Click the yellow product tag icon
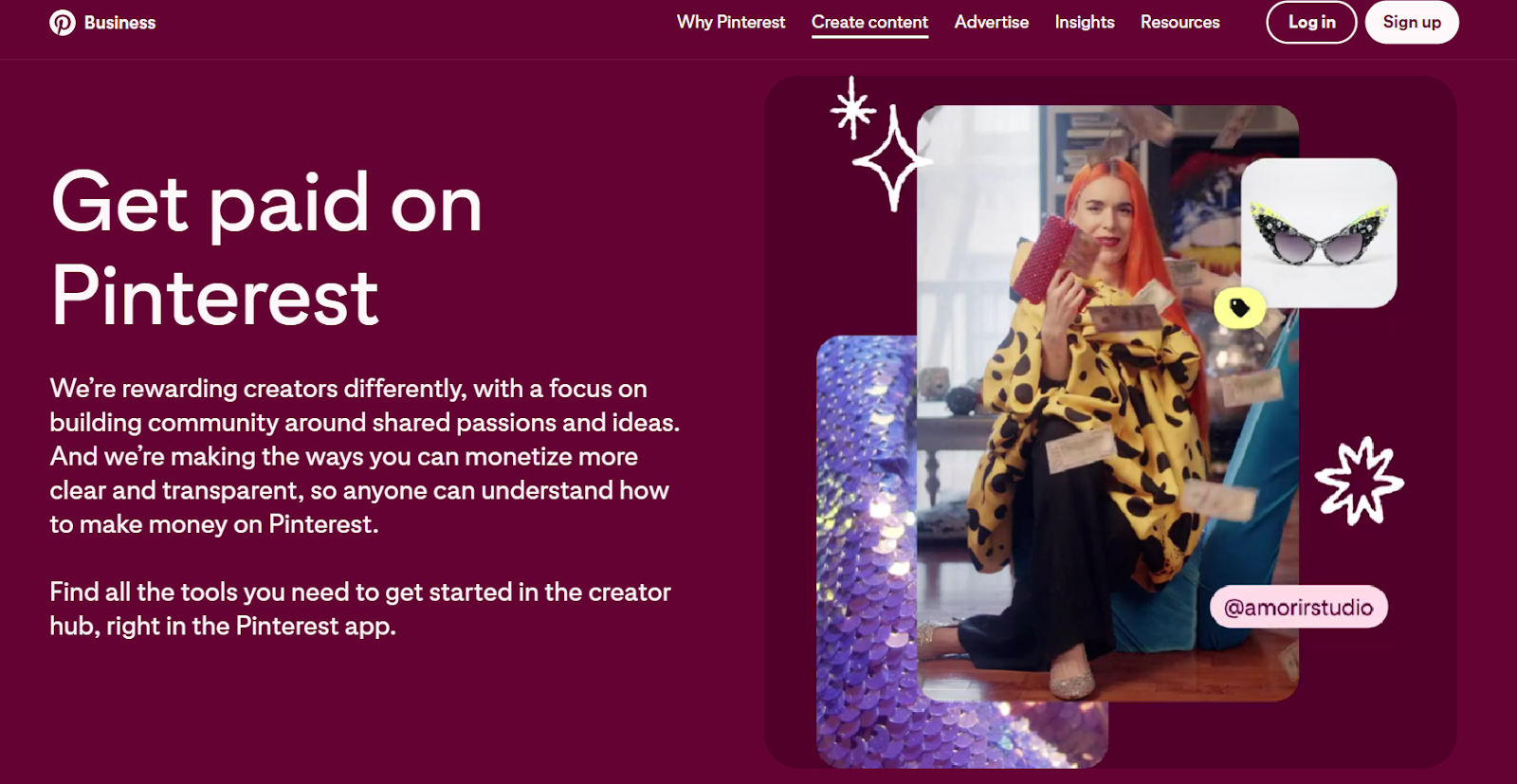This screenshot has width=1517, height=784. 1239,308
